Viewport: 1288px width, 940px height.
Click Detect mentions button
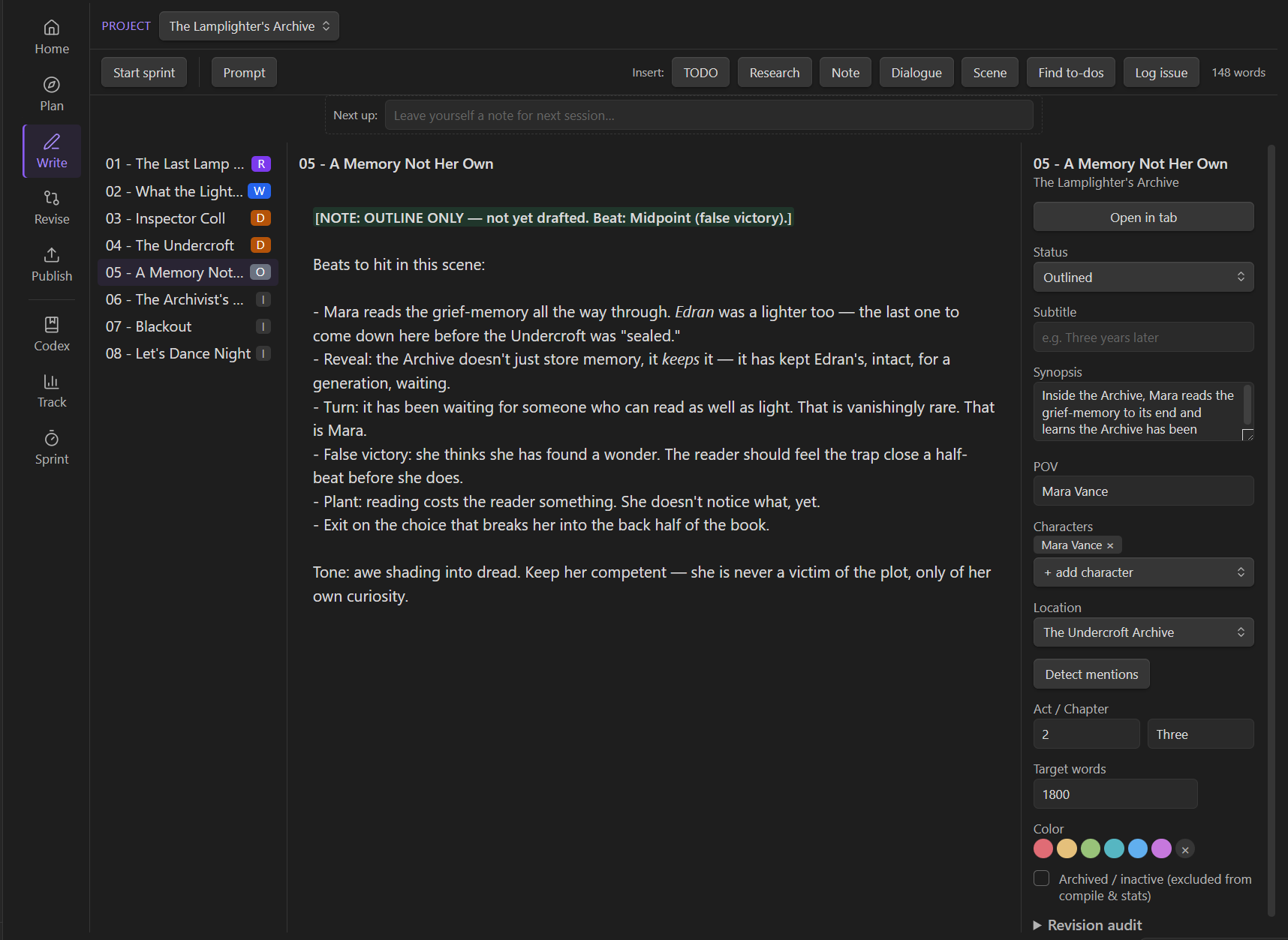click(x=1091, y=674)
